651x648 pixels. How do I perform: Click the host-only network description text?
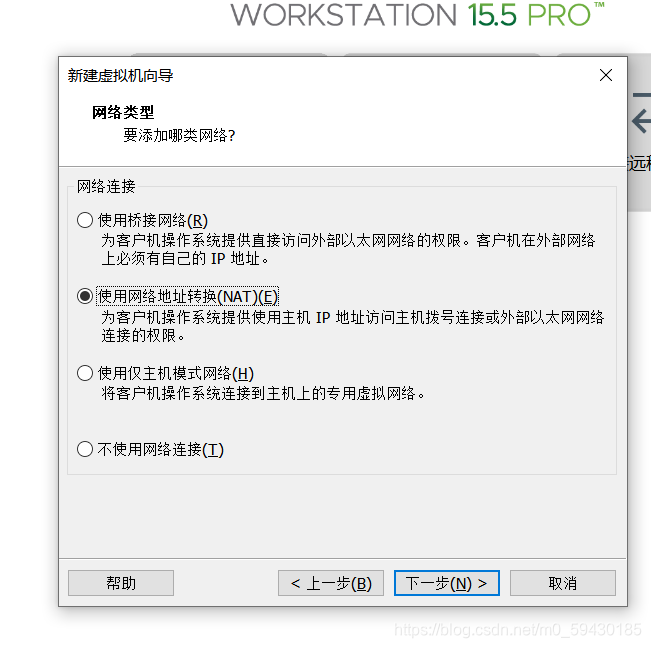click(263, 393)
